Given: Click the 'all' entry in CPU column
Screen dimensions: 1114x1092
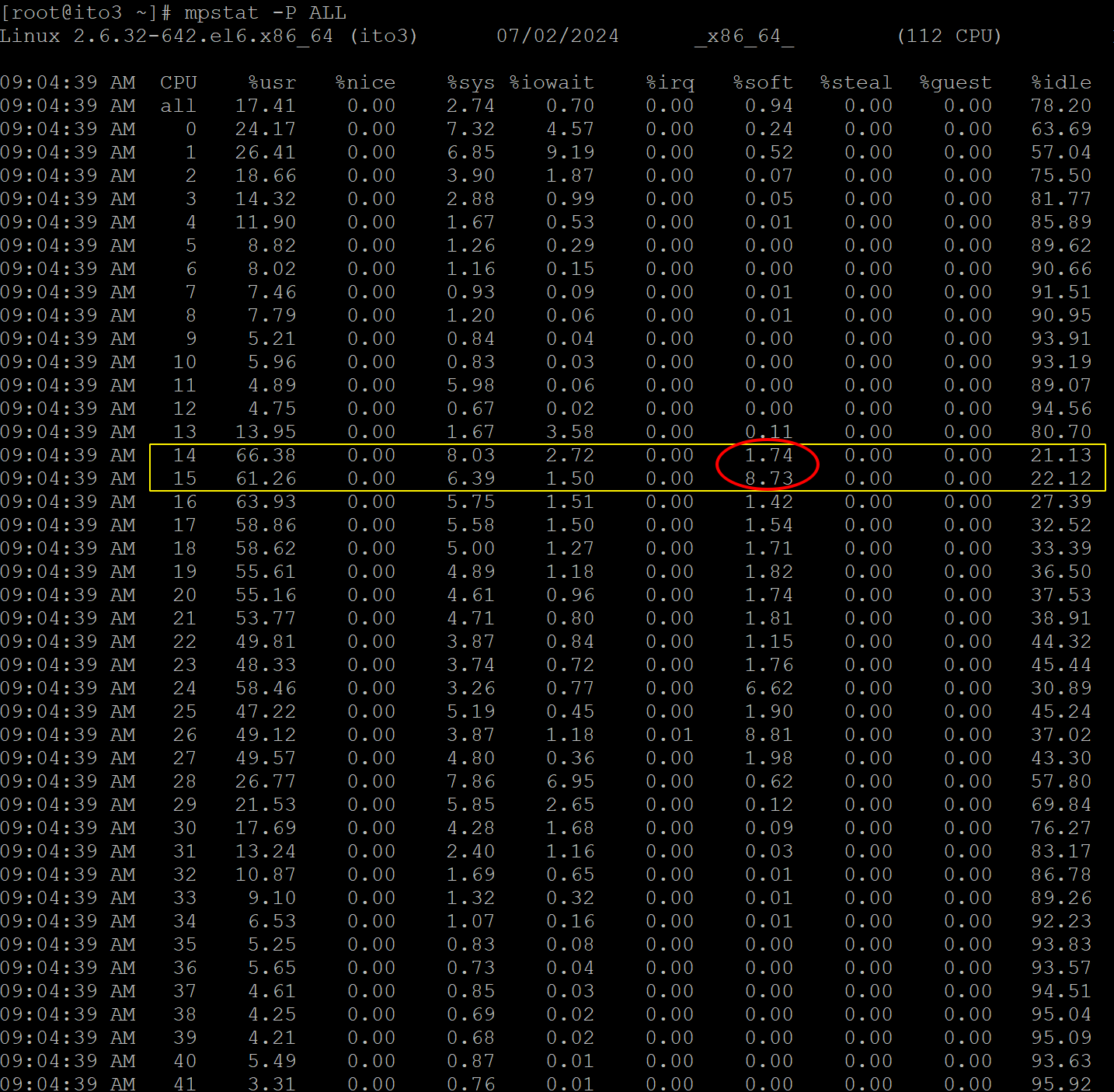Looking at the screenshot, I should 179,106.
